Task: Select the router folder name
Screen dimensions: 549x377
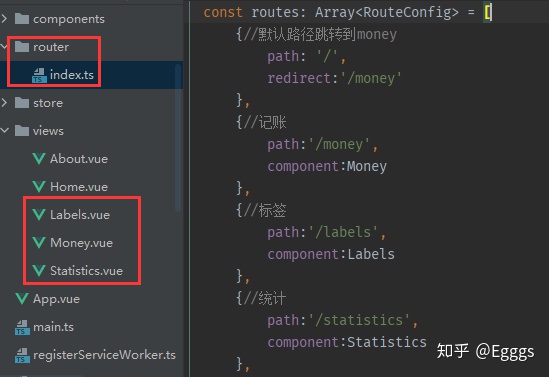Action: (x=51, y=47)
